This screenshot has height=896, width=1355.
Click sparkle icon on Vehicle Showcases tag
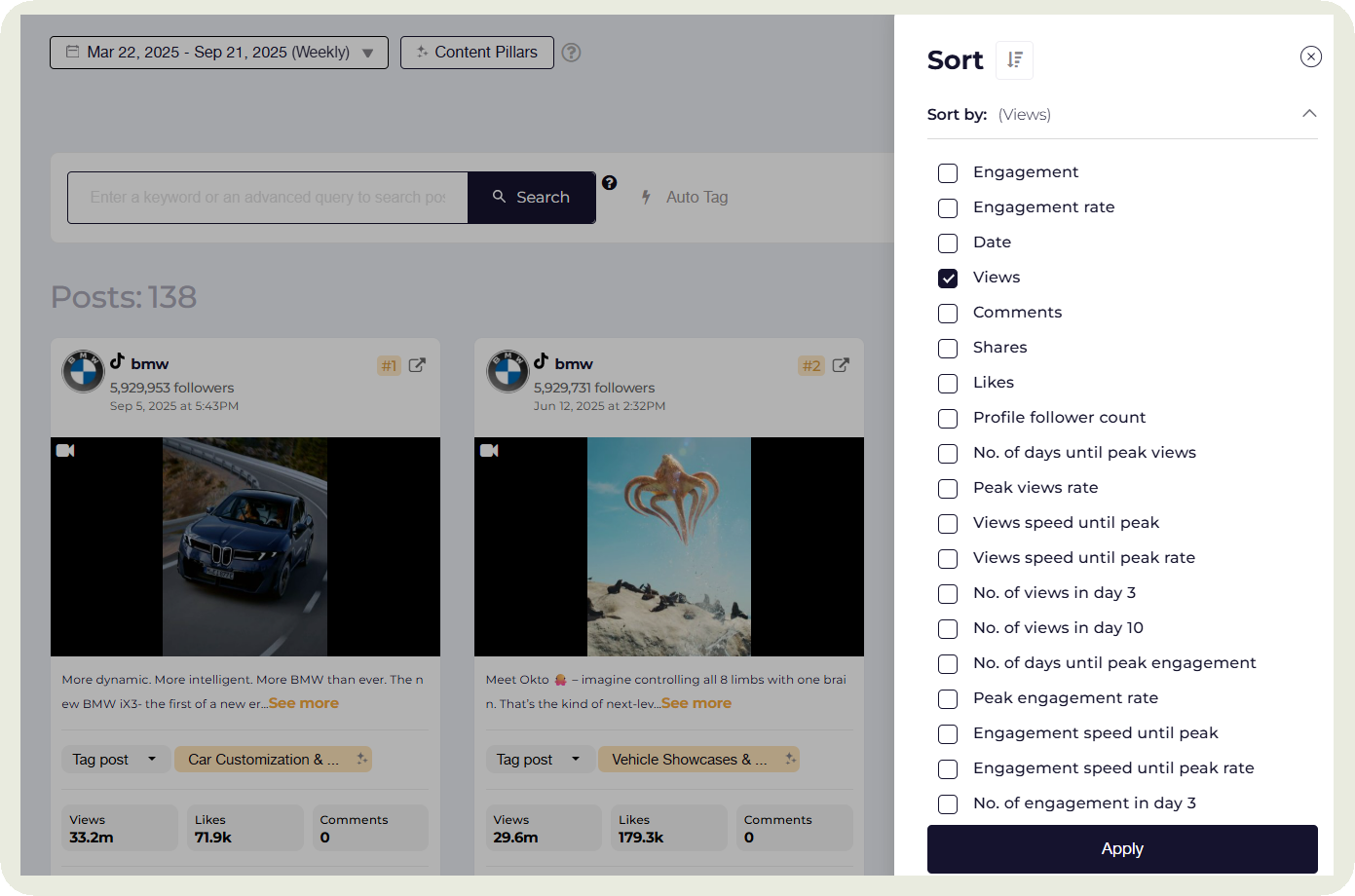click(x=790, y=759)
